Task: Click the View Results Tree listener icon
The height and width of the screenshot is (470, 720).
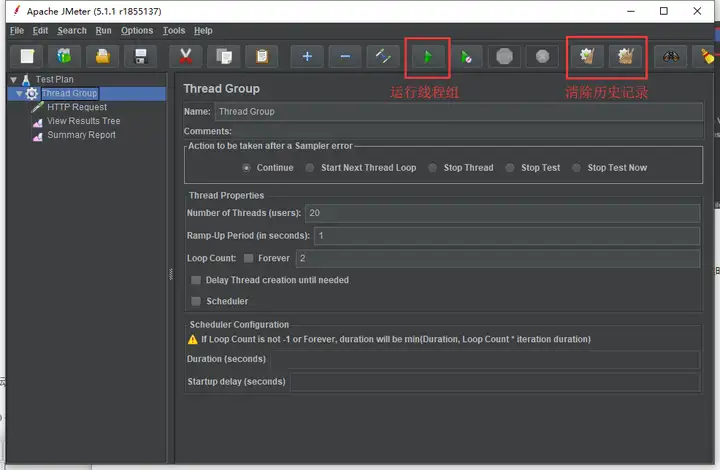Action: [x=38, y=122]
